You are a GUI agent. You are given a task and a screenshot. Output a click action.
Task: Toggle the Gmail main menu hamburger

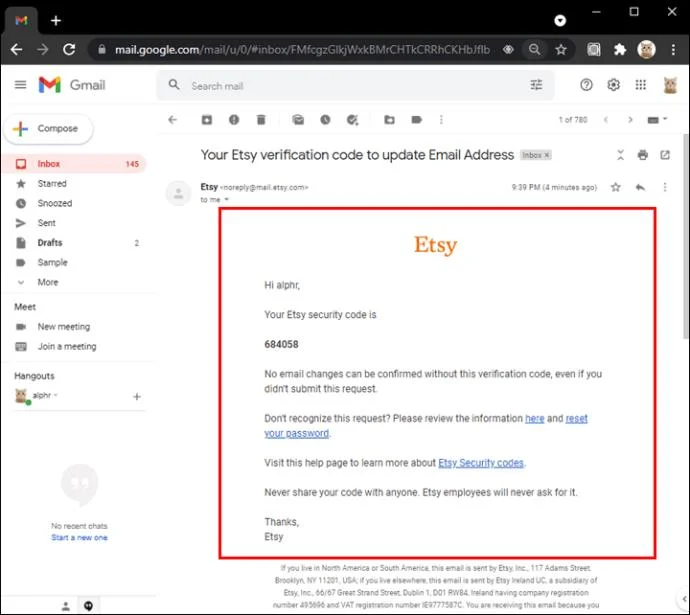(x=20, y=84)
